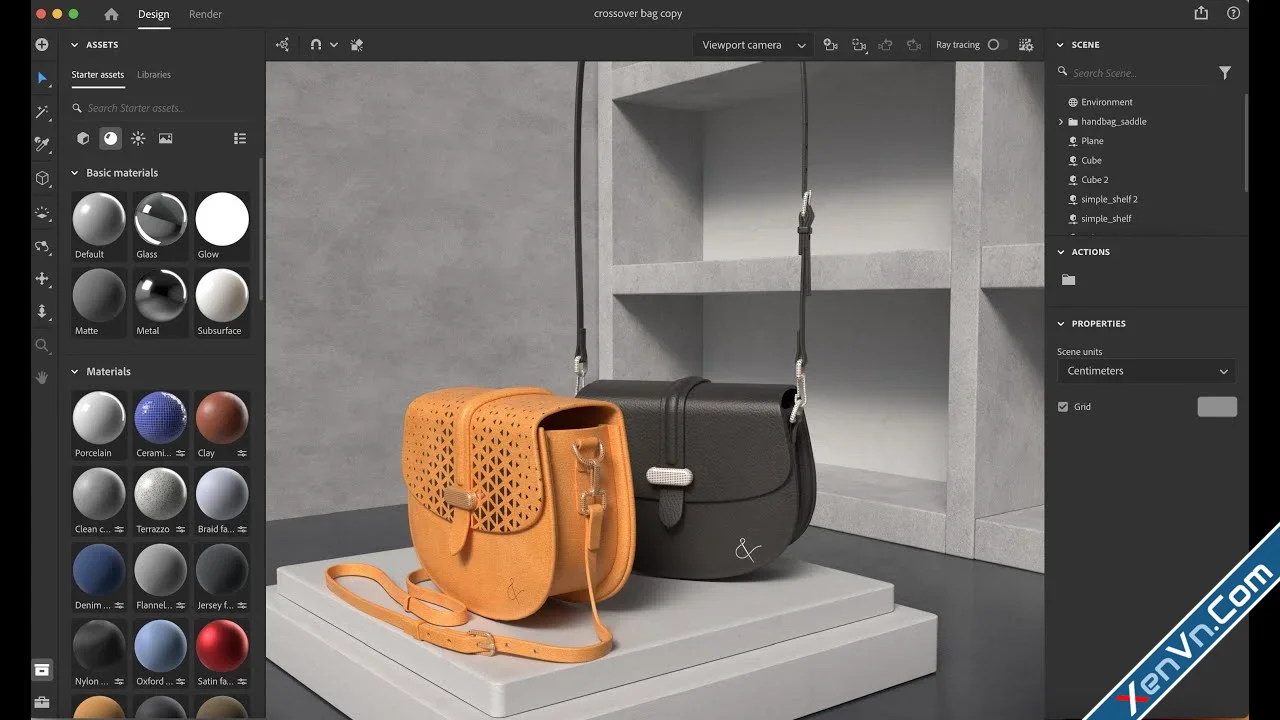Screen dimensions: 1280x720
Task: Click the filter funnel in Scene panel
Action: [1225, 73]
